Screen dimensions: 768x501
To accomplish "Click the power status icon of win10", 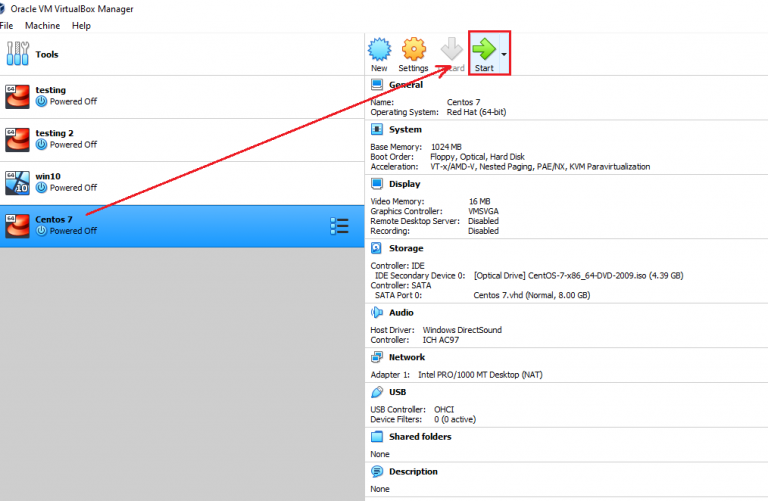I will (42, 188).
